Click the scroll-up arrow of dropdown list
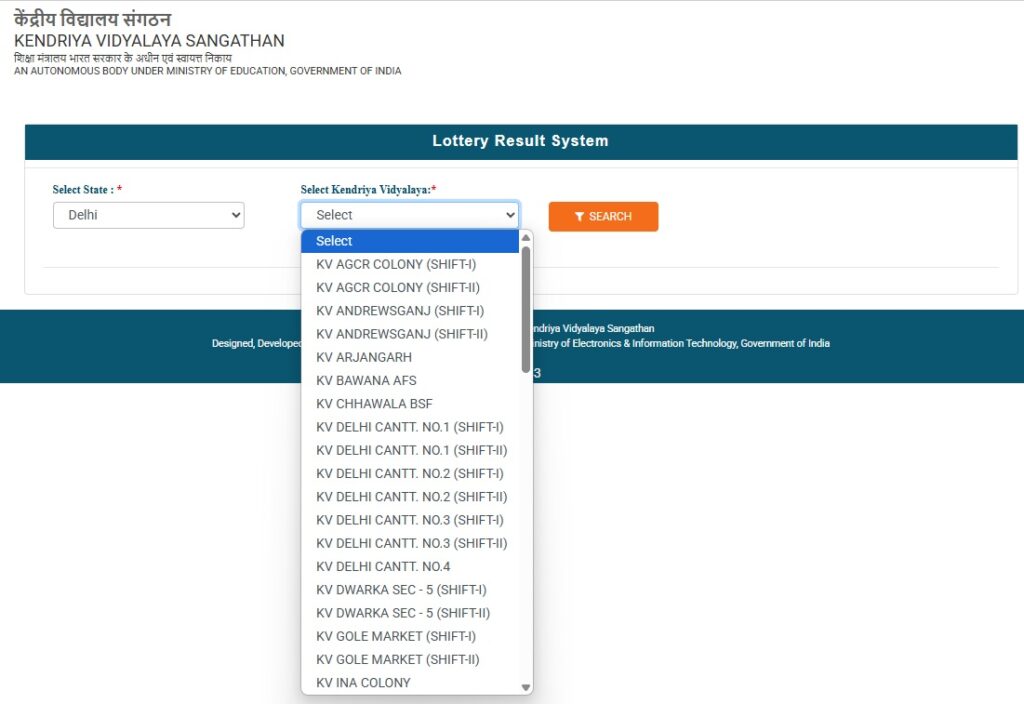This screenshot has height=704, width=1024. point(526,238)
